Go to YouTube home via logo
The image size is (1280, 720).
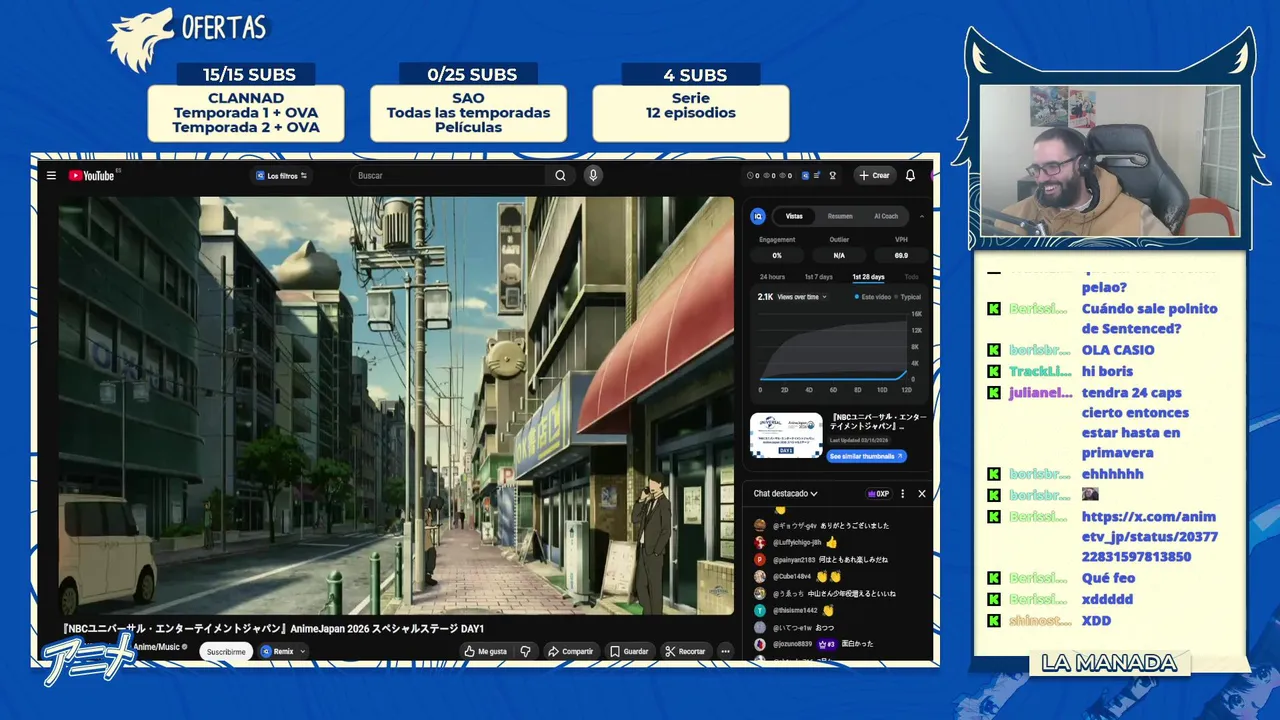[91, 176]
